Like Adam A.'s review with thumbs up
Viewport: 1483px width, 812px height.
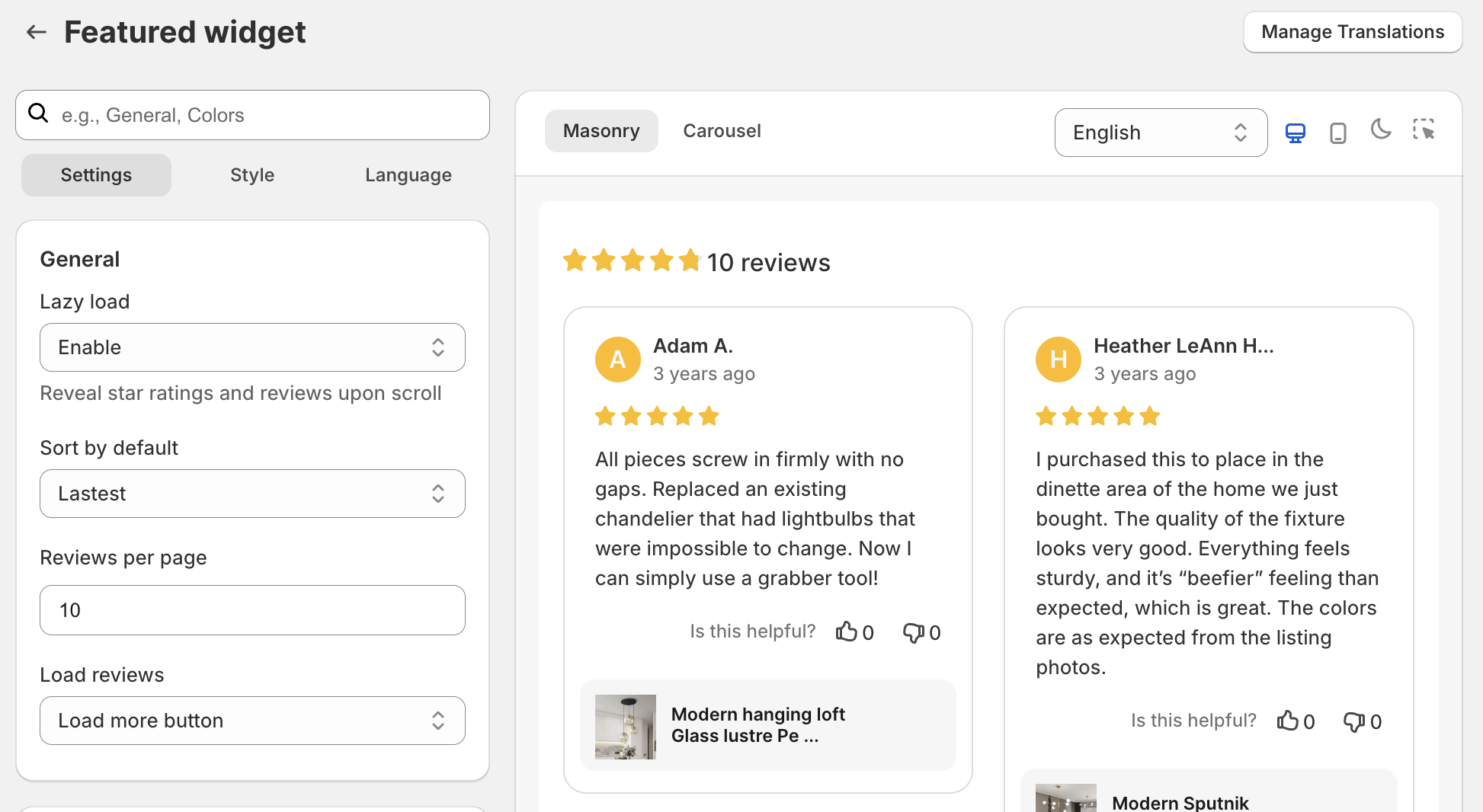(x=846, y=631)
